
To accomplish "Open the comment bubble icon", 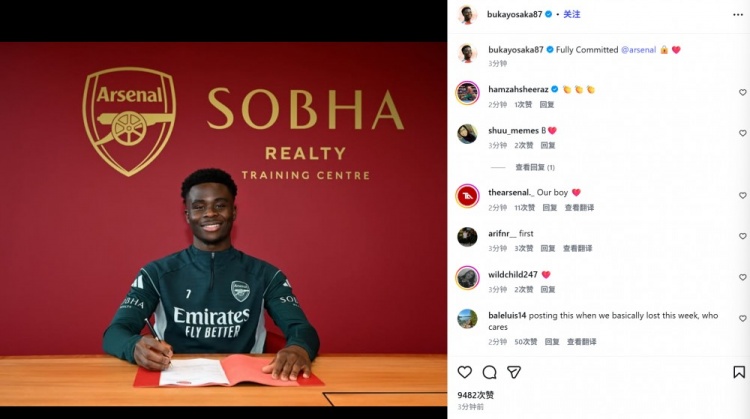I will pyautogui.click(x=489, y=372).
